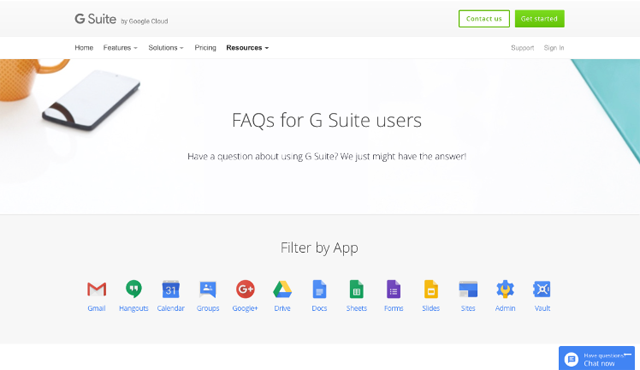
Task: Filter FAQs by the Gmail icon
Action: 97,289
